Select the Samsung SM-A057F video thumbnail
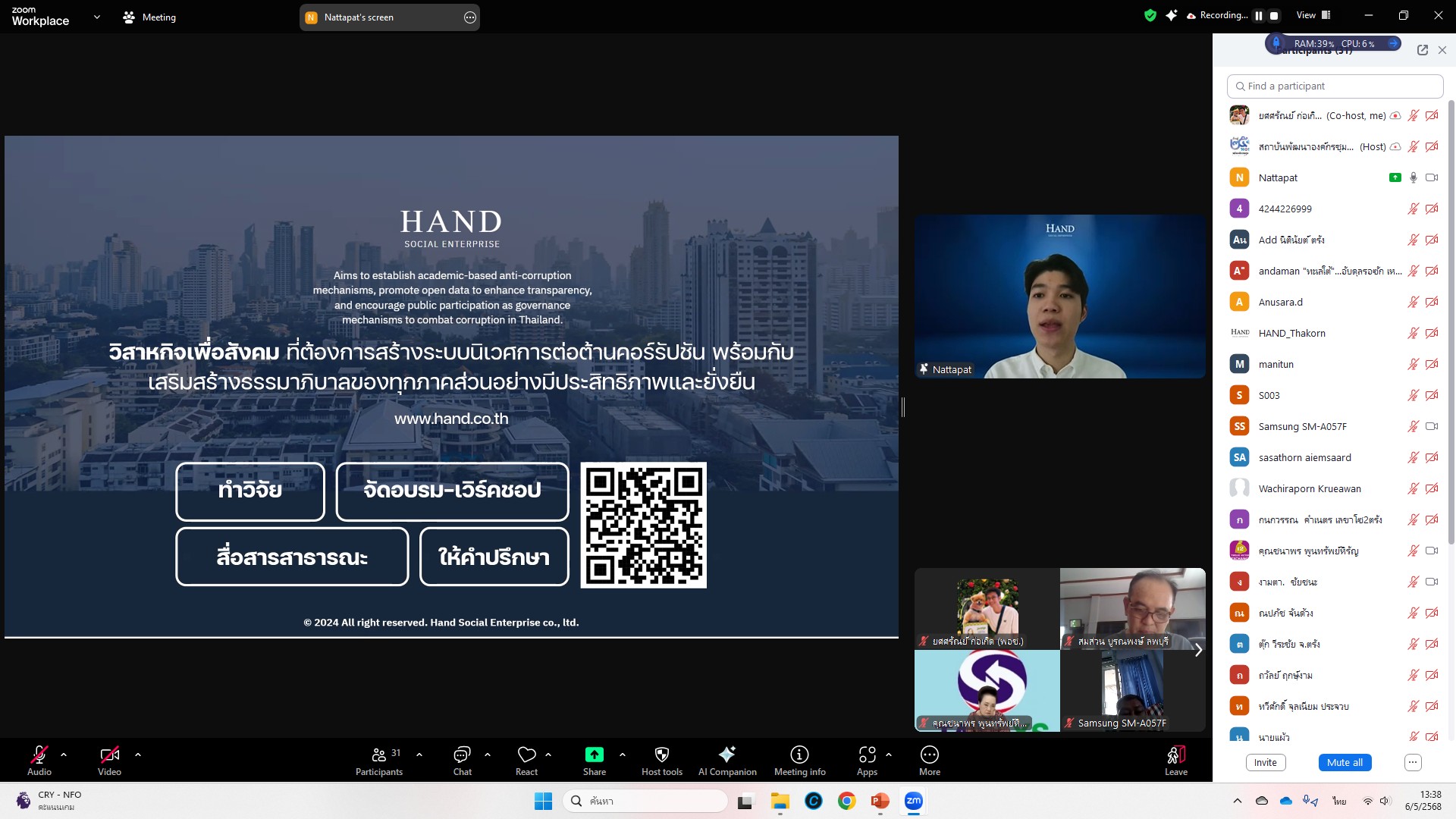This screenshot has height=819, width=1456. tap(1132, 690)
